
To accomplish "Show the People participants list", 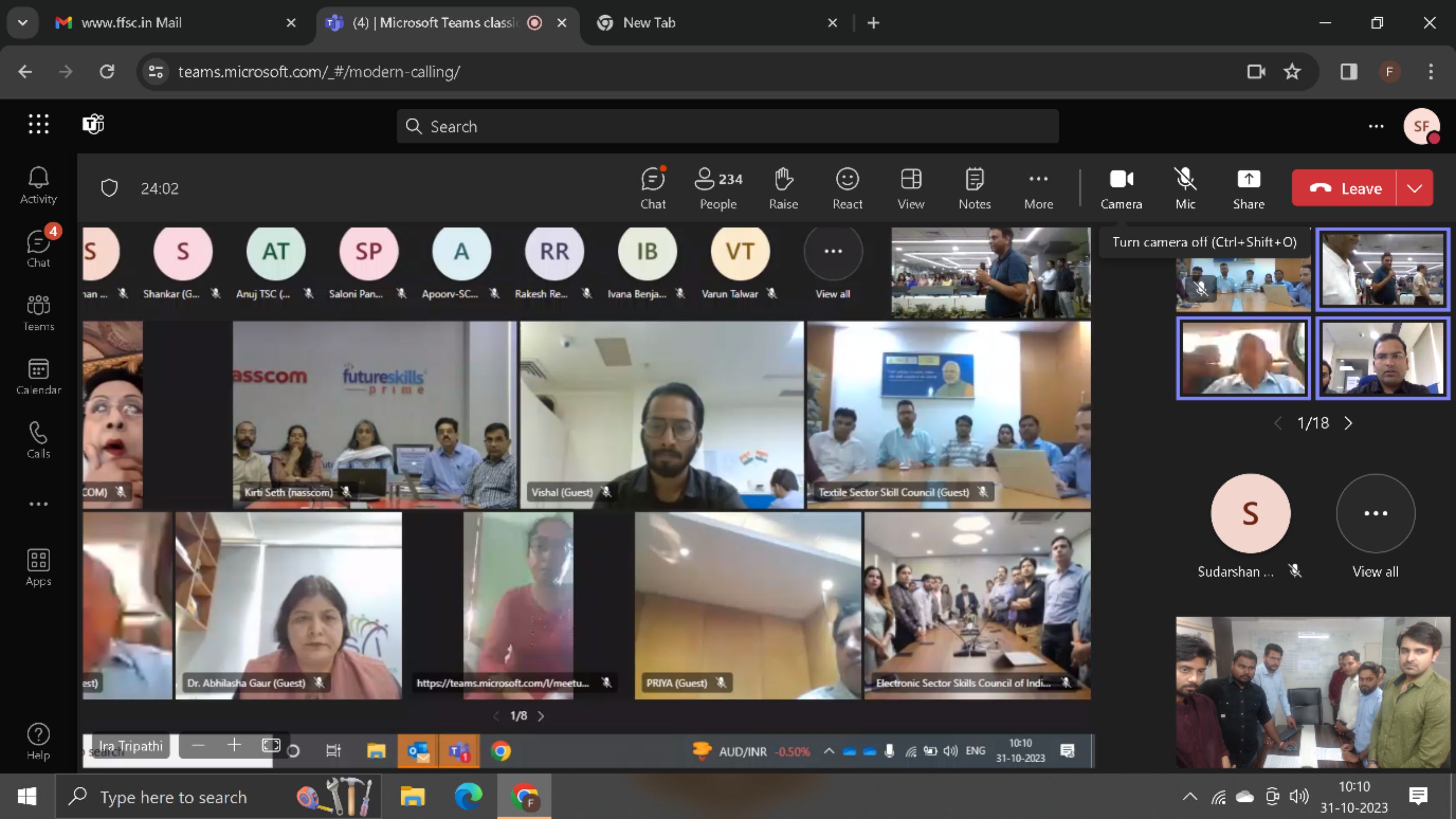I will (x=718, y=189).
